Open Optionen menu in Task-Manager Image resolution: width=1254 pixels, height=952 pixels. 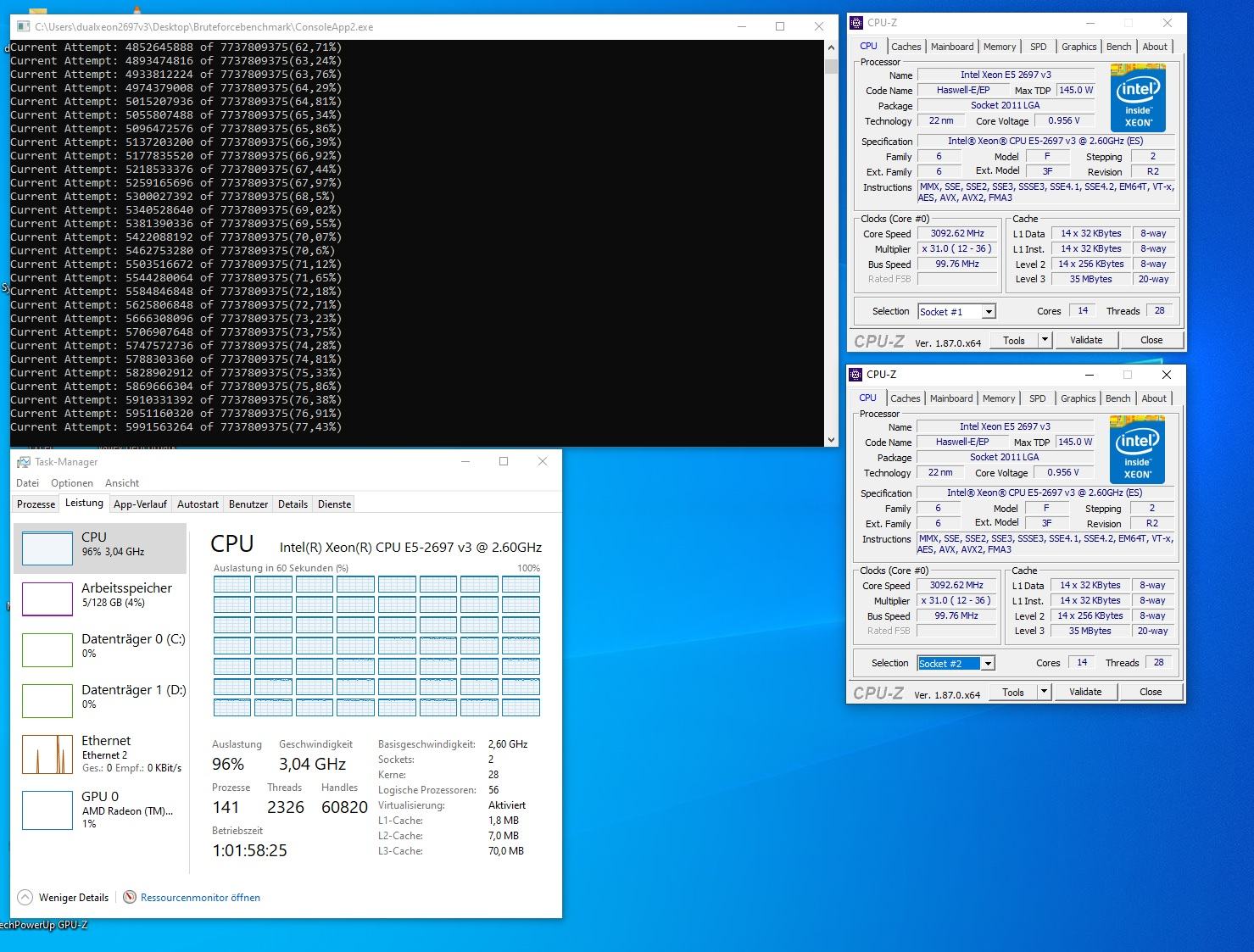(x=72, y=483)
